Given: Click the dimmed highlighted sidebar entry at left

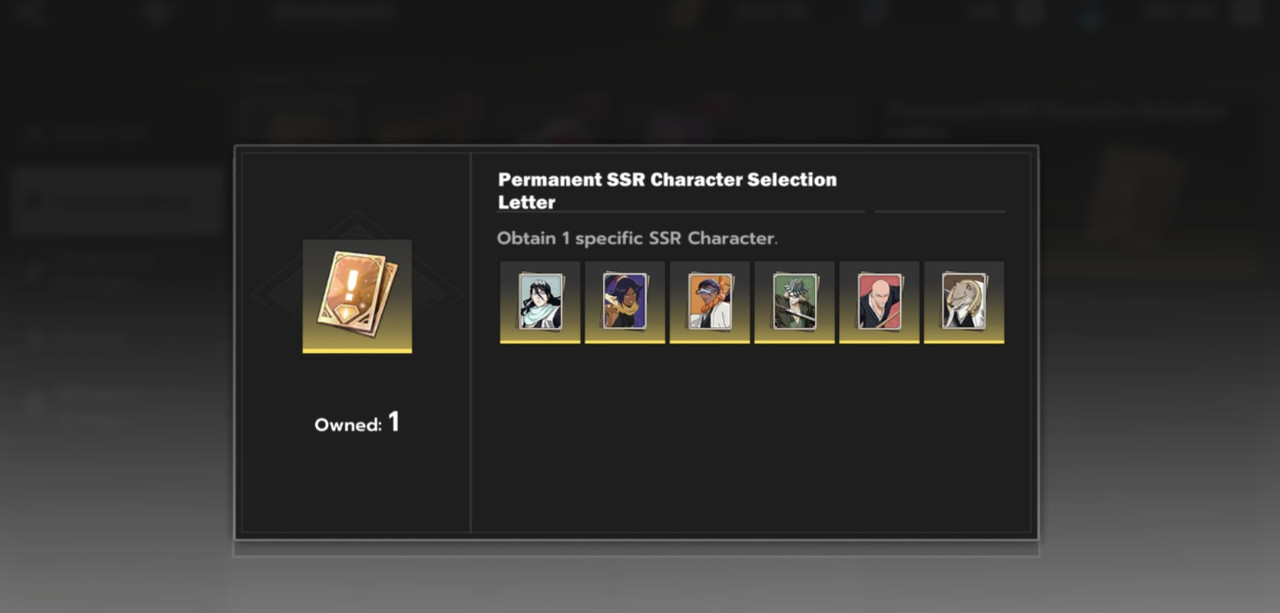Looking at the screenshot, I should coord(118,201).
